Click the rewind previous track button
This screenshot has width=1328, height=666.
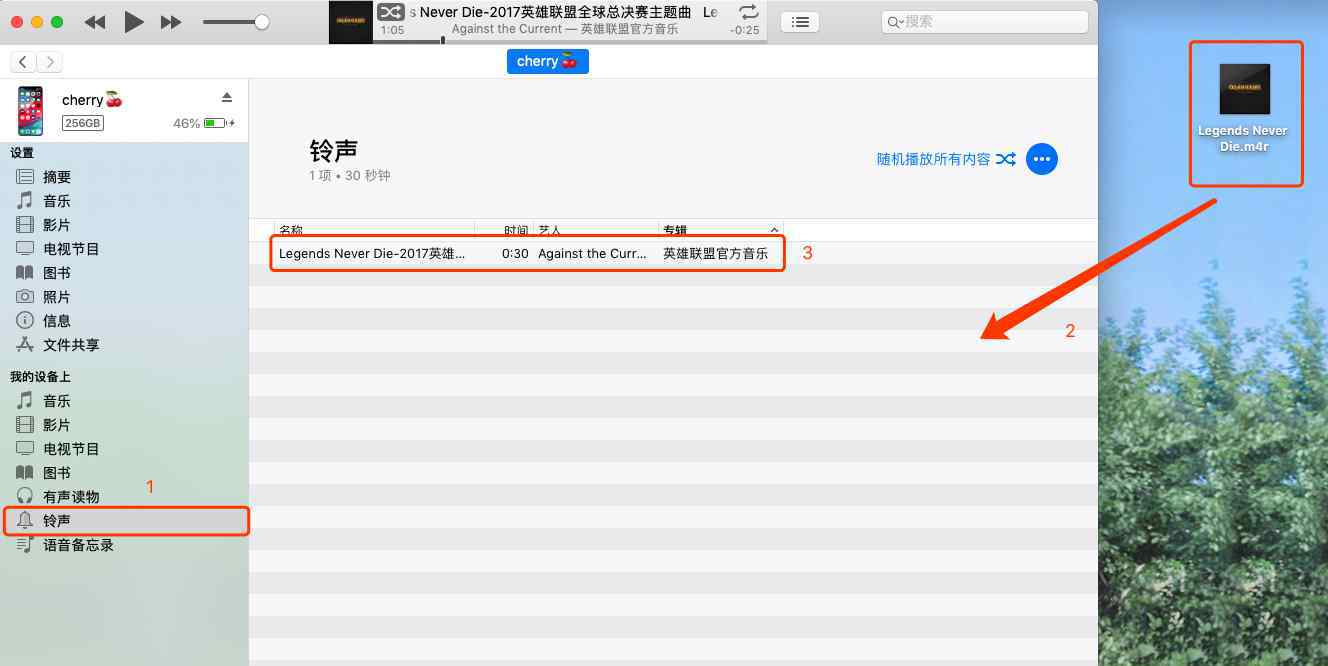pos(95,22)
